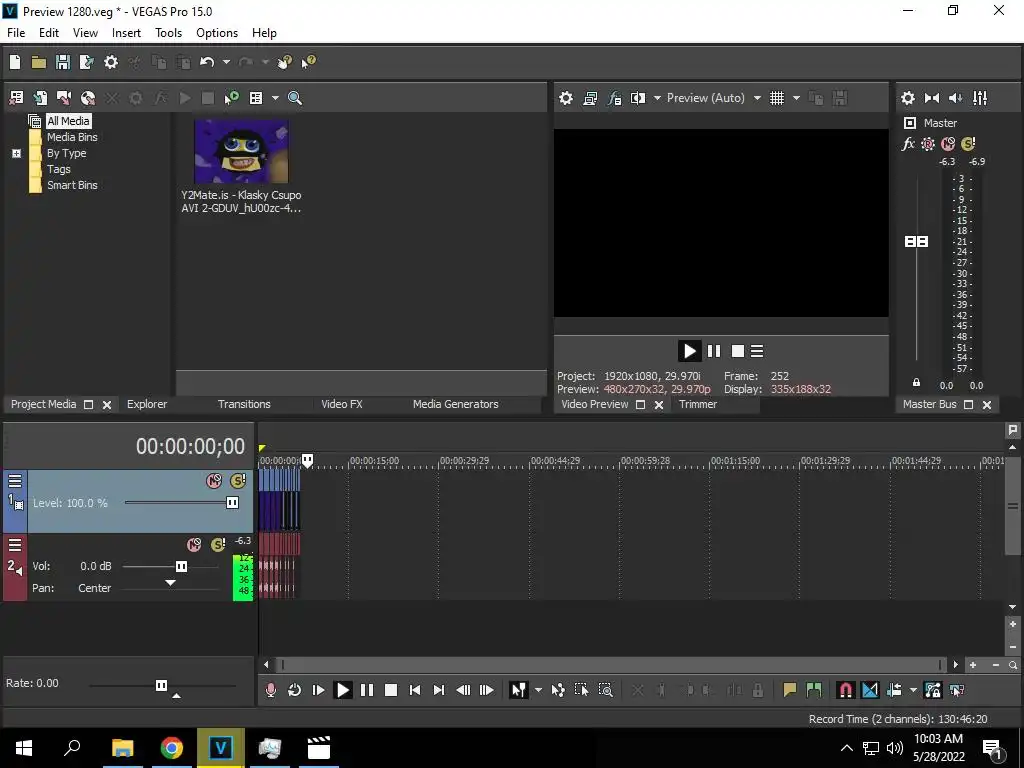Create a new empty project
Viewport: 1024px width, 768px height.
(x=15, y=62)
